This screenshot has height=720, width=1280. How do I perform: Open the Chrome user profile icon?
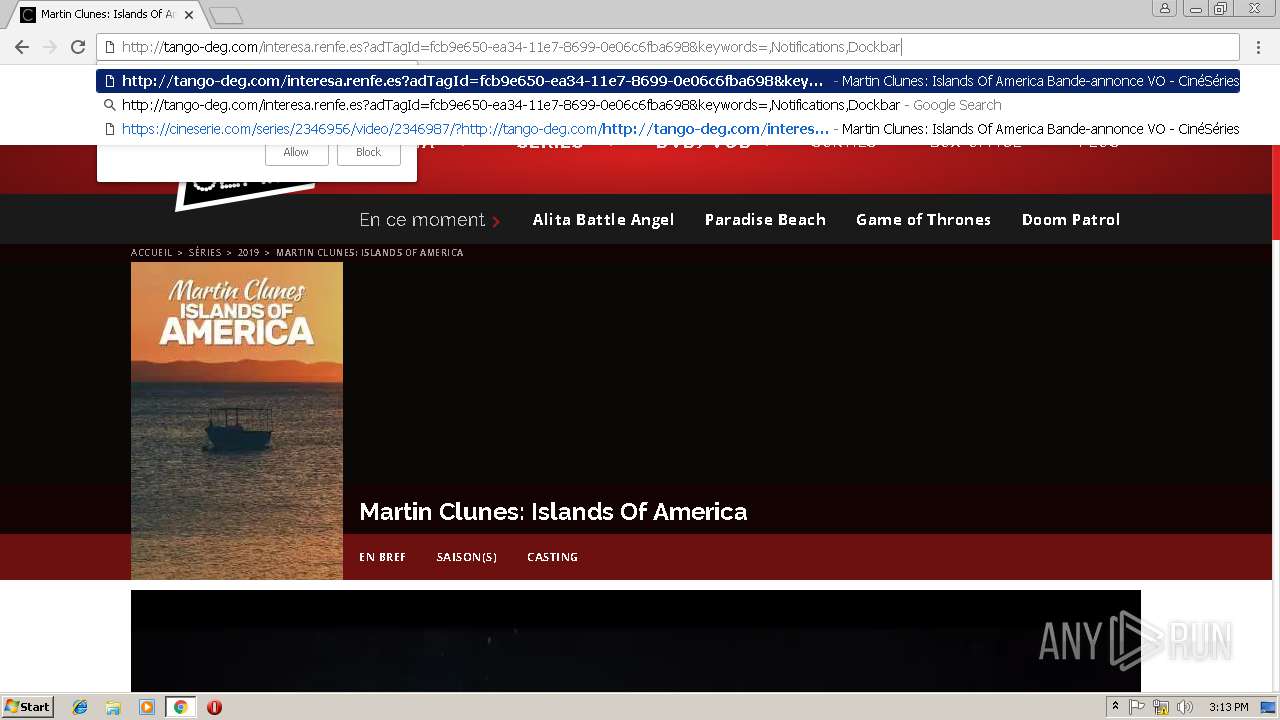click(x=1165, y=8)
